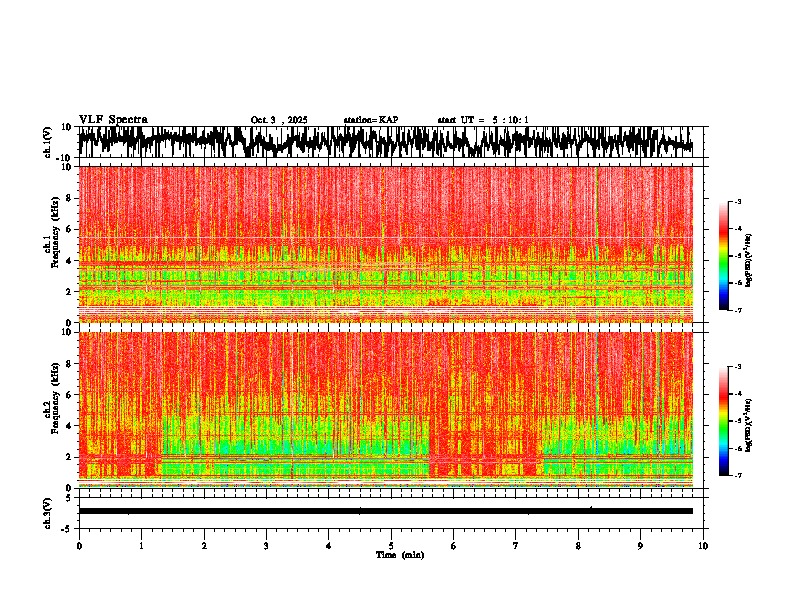Click the "ch.1 Frequency (kHz)" axis label

[x=52, y=232]
